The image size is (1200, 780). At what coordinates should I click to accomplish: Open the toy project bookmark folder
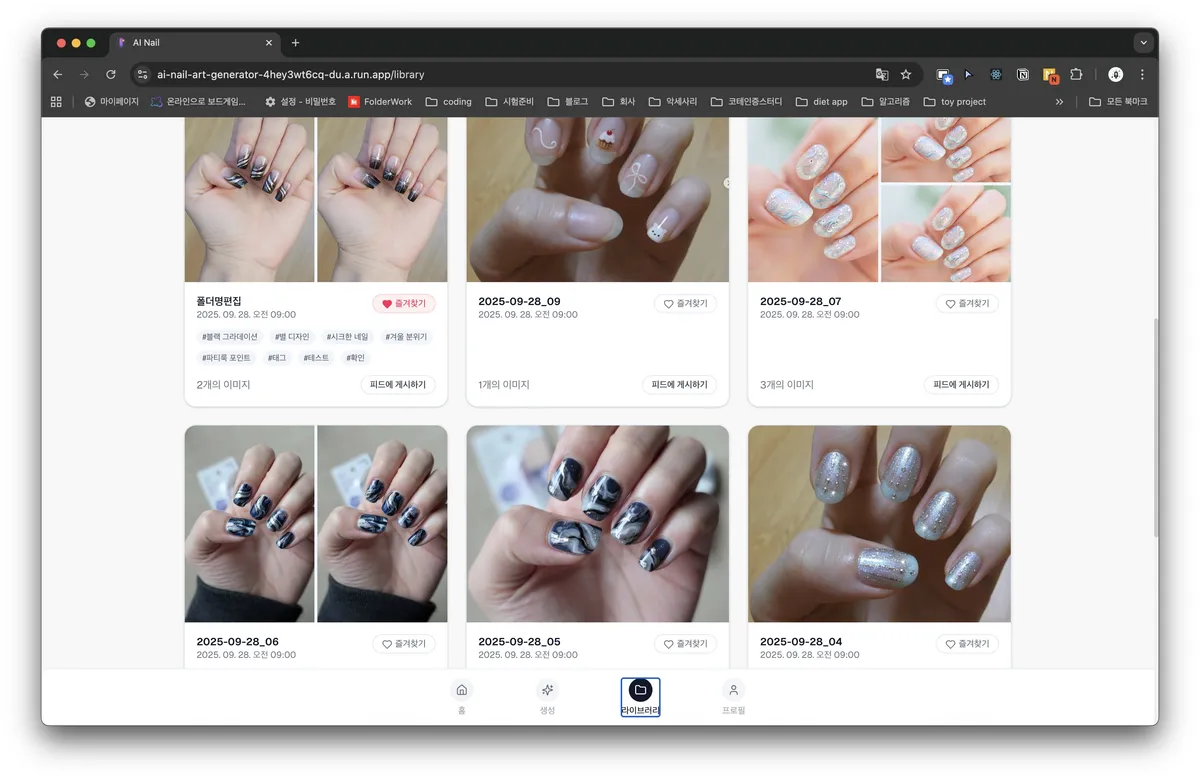pyautogui.click(x=956, y=101)
